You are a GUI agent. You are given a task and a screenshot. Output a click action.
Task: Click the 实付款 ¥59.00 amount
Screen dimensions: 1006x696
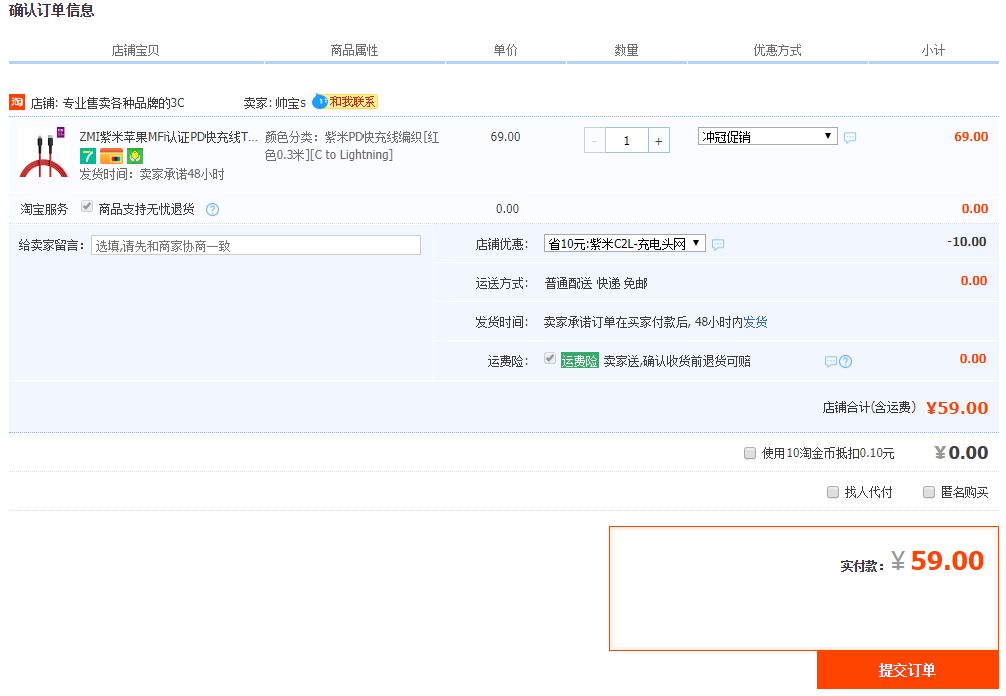pyautogui.click(x=937, y=561)
